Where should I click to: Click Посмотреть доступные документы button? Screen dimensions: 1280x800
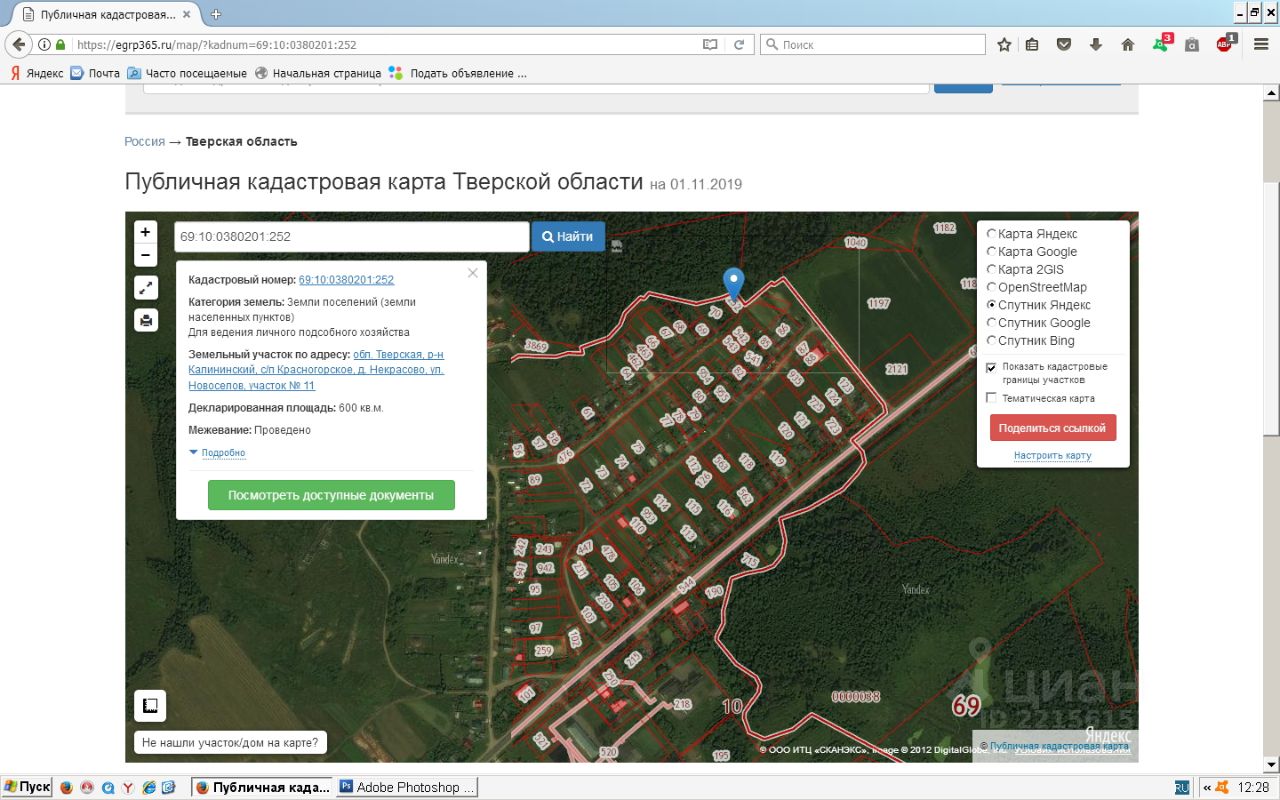tap(331, 495)
